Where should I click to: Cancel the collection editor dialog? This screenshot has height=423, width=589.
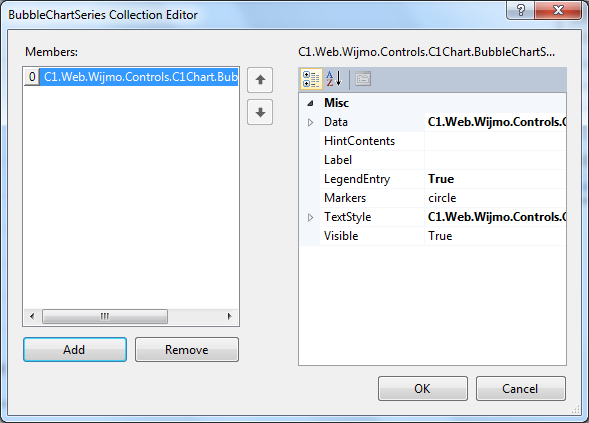520,388
